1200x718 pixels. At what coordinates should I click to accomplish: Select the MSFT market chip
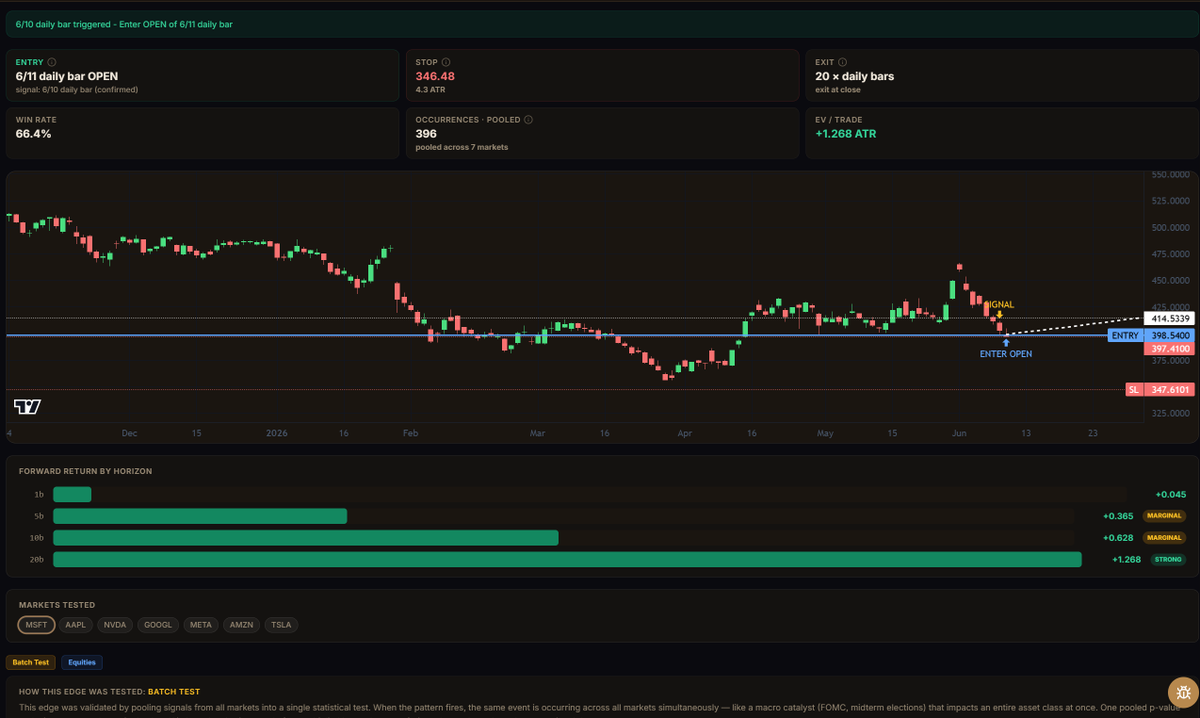tap(37, 625)
